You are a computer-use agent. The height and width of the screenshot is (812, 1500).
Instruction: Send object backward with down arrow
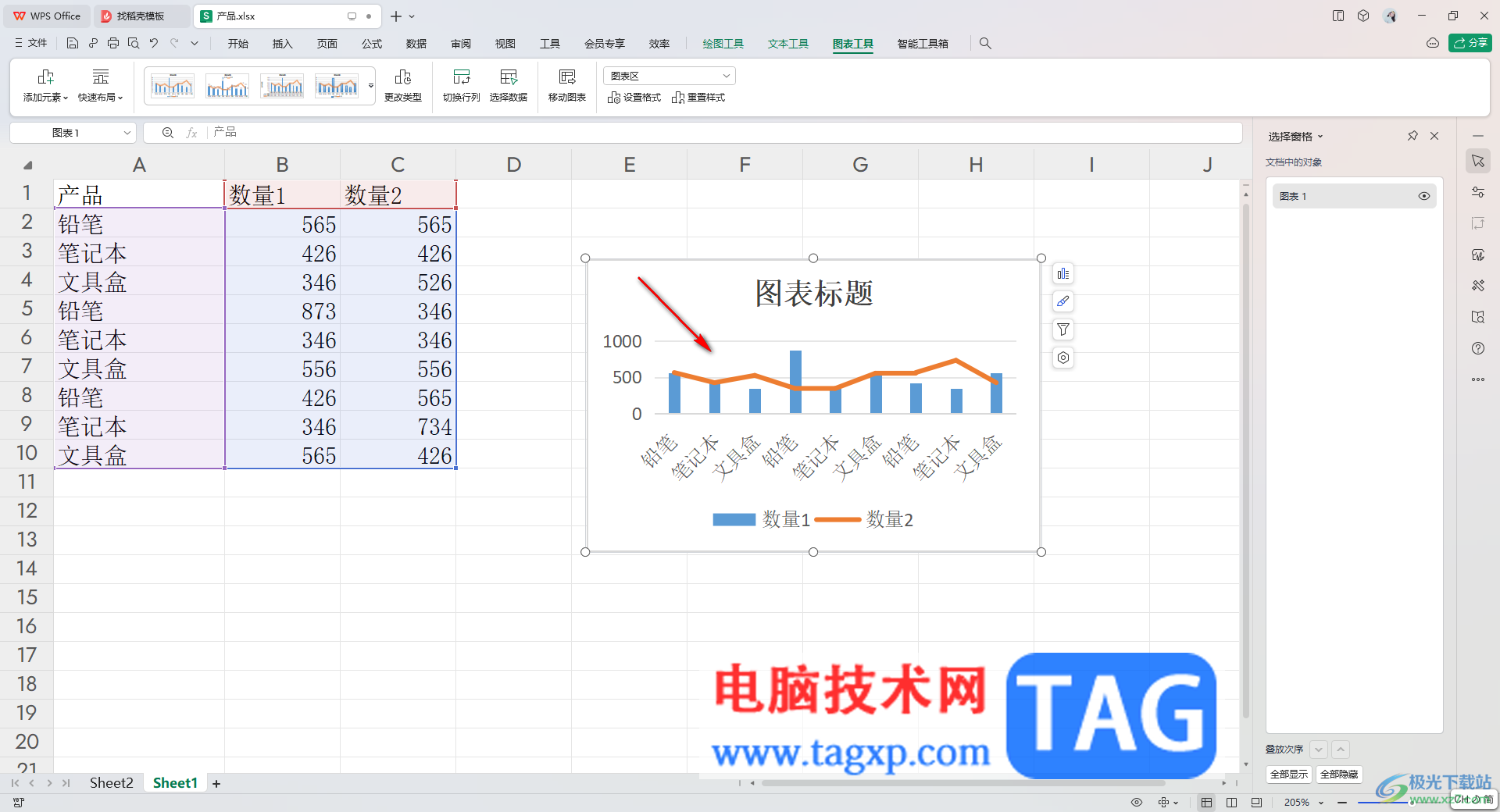(x=1319, y=750)
